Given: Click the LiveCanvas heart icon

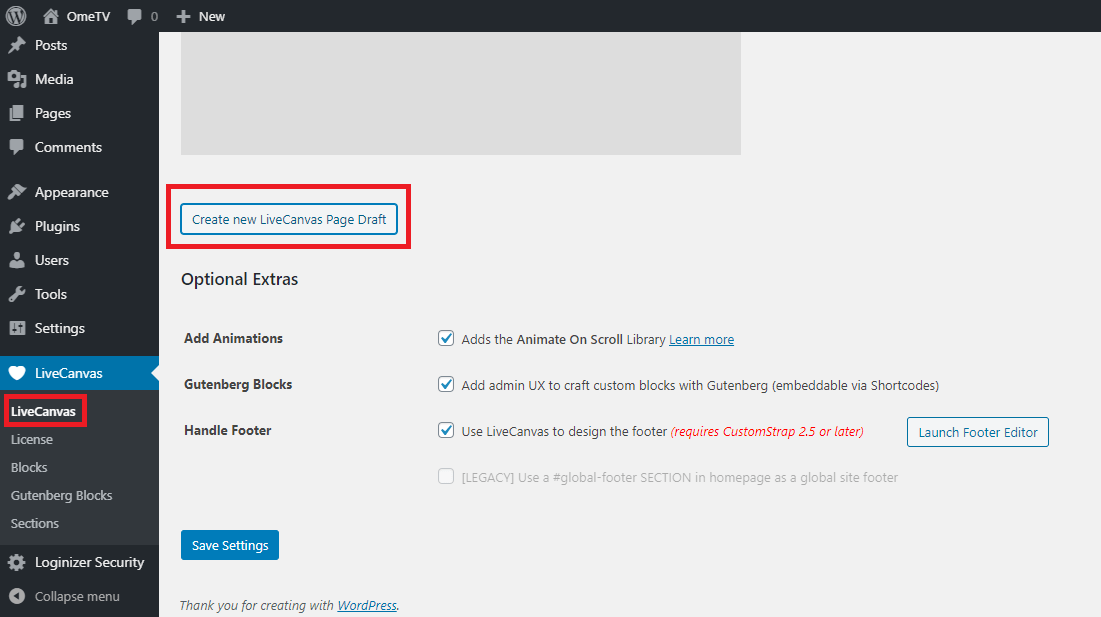Looking at the screenshot, I should (x=17, y=373).
